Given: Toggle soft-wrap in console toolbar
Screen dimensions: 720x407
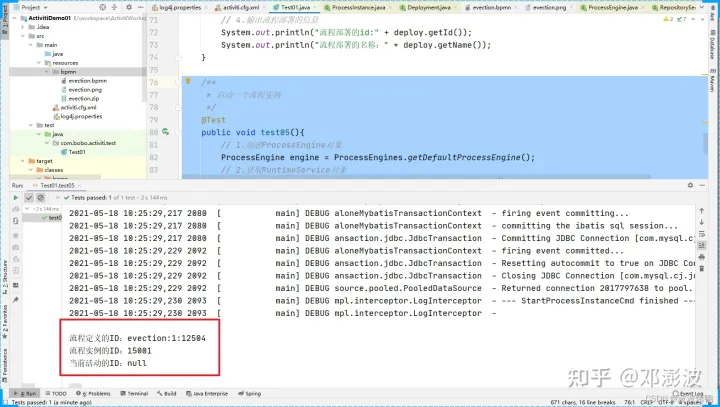Looking at the screenshot, I should pos(702,234).
